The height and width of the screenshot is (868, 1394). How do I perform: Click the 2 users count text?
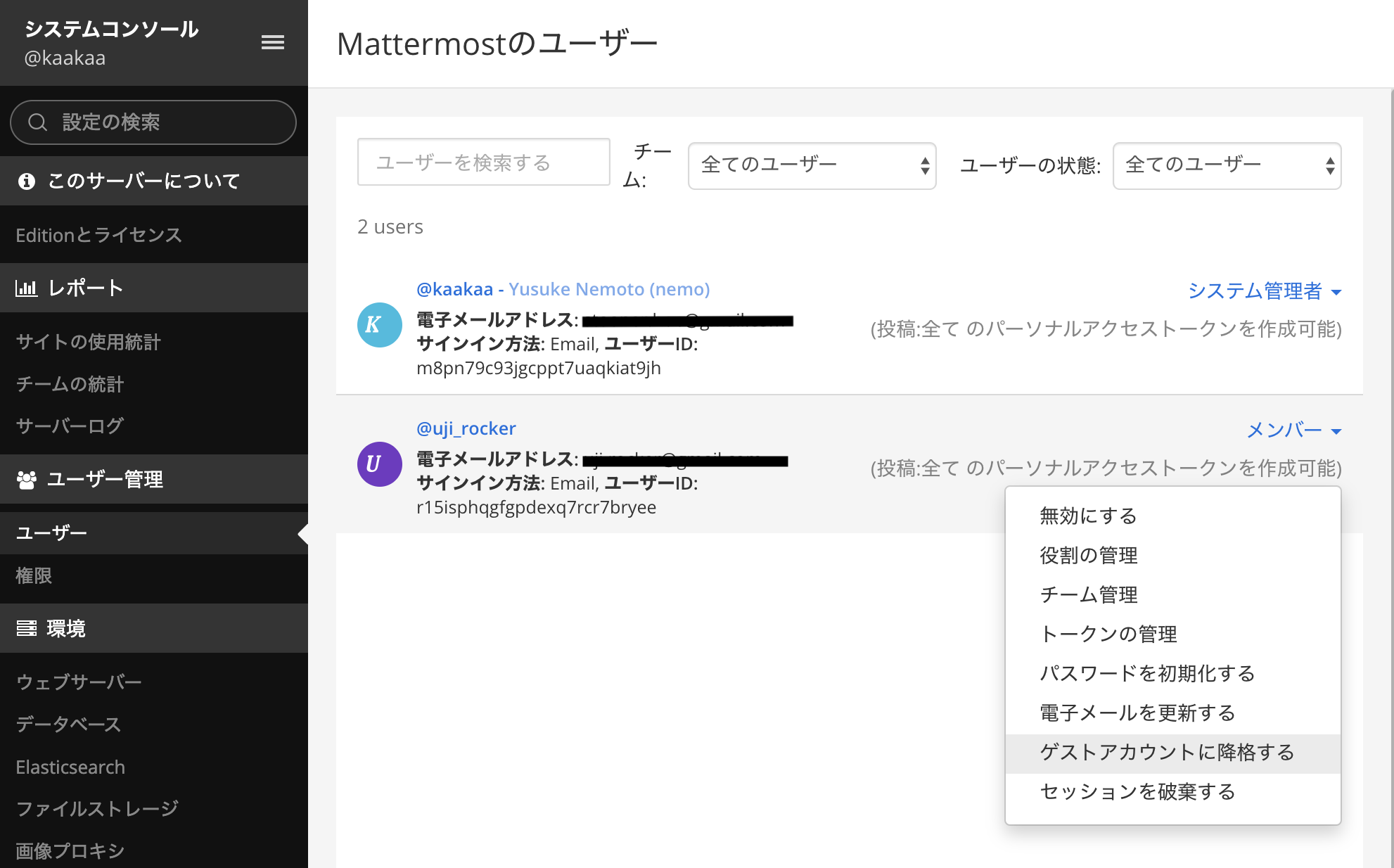(390, 226)
